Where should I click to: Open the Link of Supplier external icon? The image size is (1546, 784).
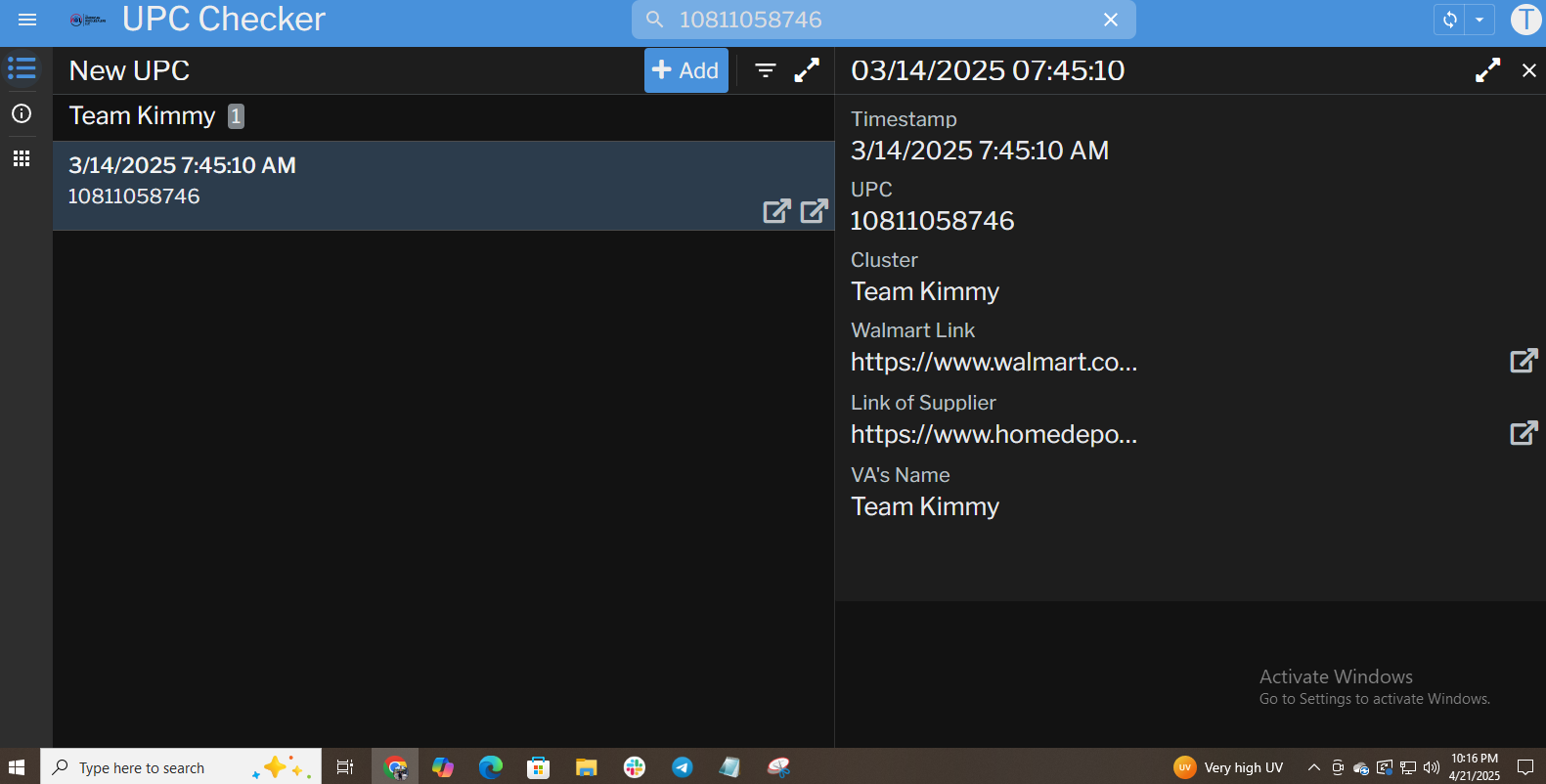[x=1524, y=433]
